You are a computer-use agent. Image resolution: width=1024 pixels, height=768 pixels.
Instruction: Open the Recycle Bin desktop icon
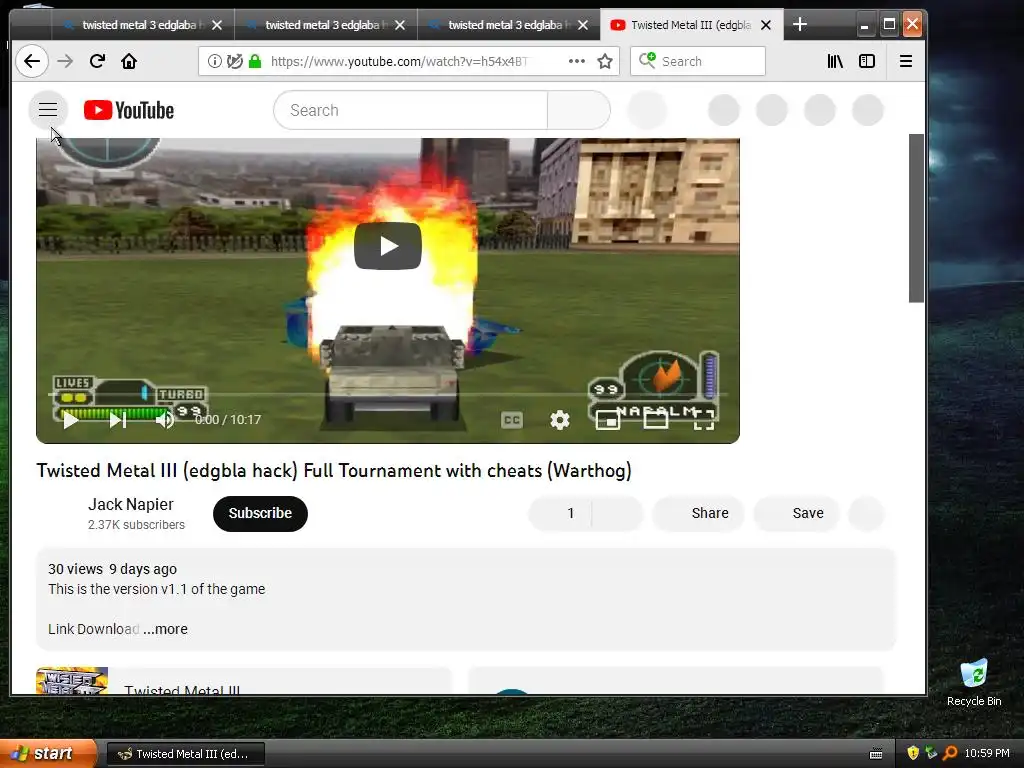[974, 682]
